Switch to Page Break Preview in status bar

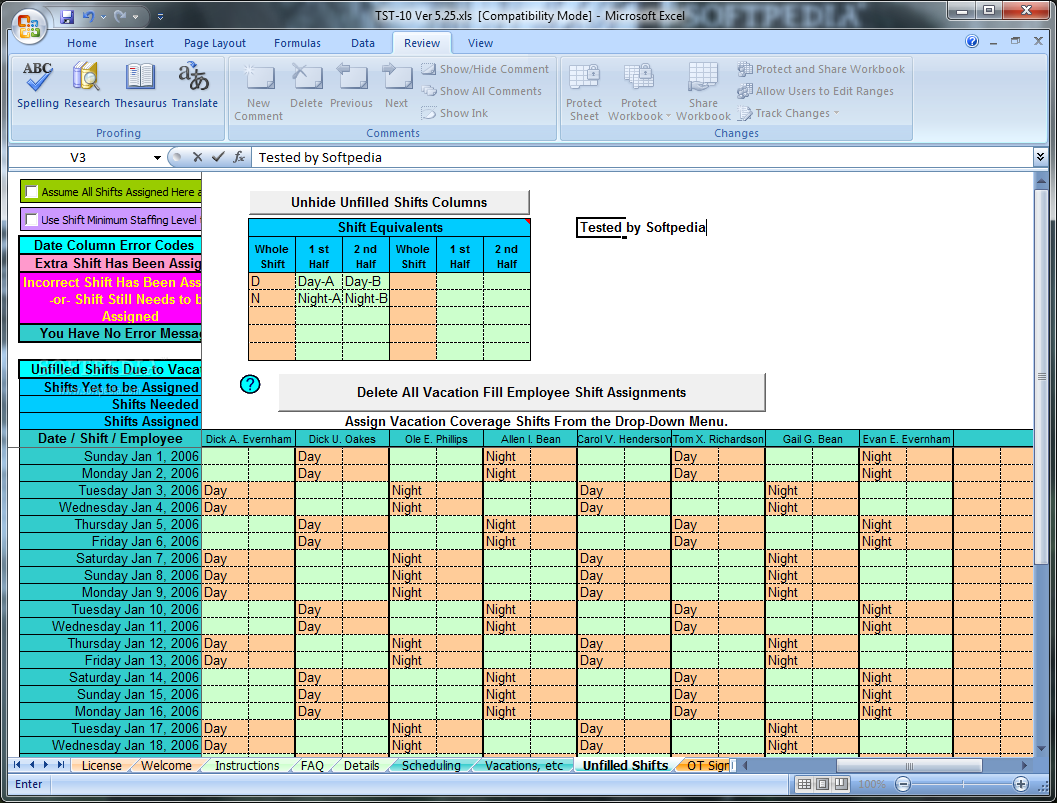click(x=841, y=784)
